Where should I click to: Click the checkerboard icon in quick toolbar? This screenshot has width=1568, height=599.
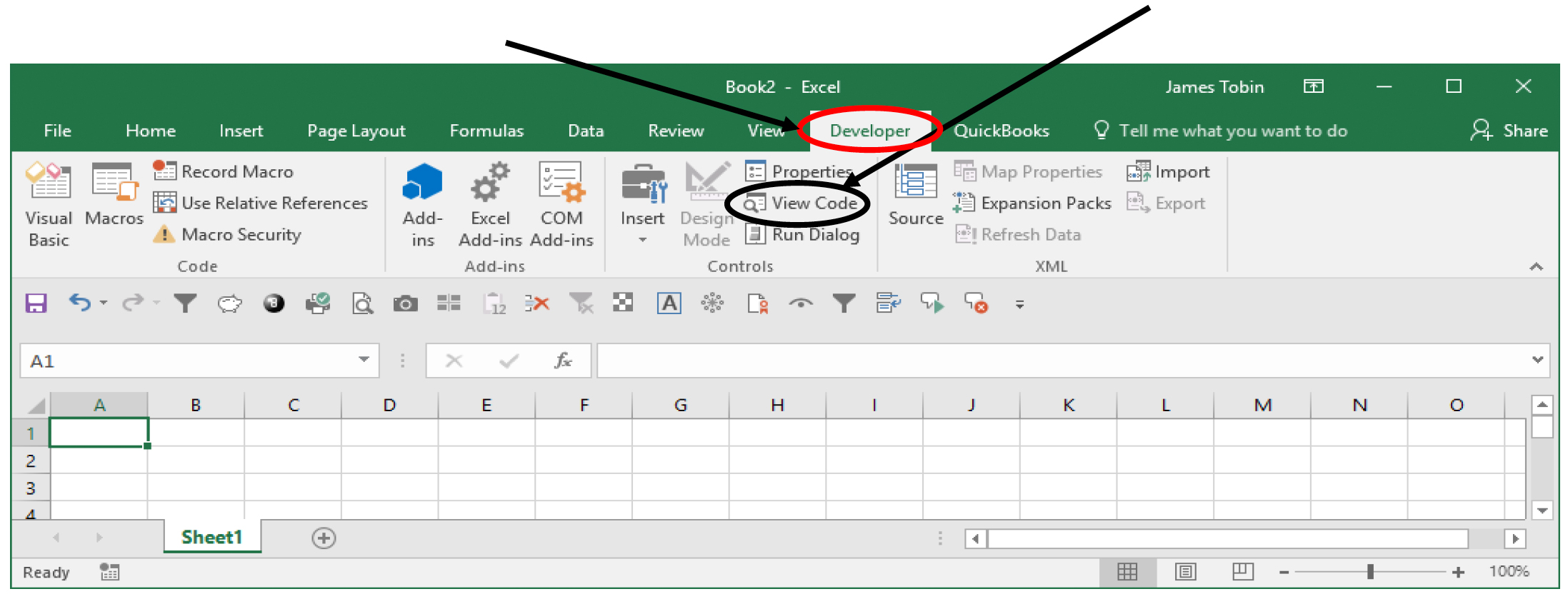tap(623, 303)
